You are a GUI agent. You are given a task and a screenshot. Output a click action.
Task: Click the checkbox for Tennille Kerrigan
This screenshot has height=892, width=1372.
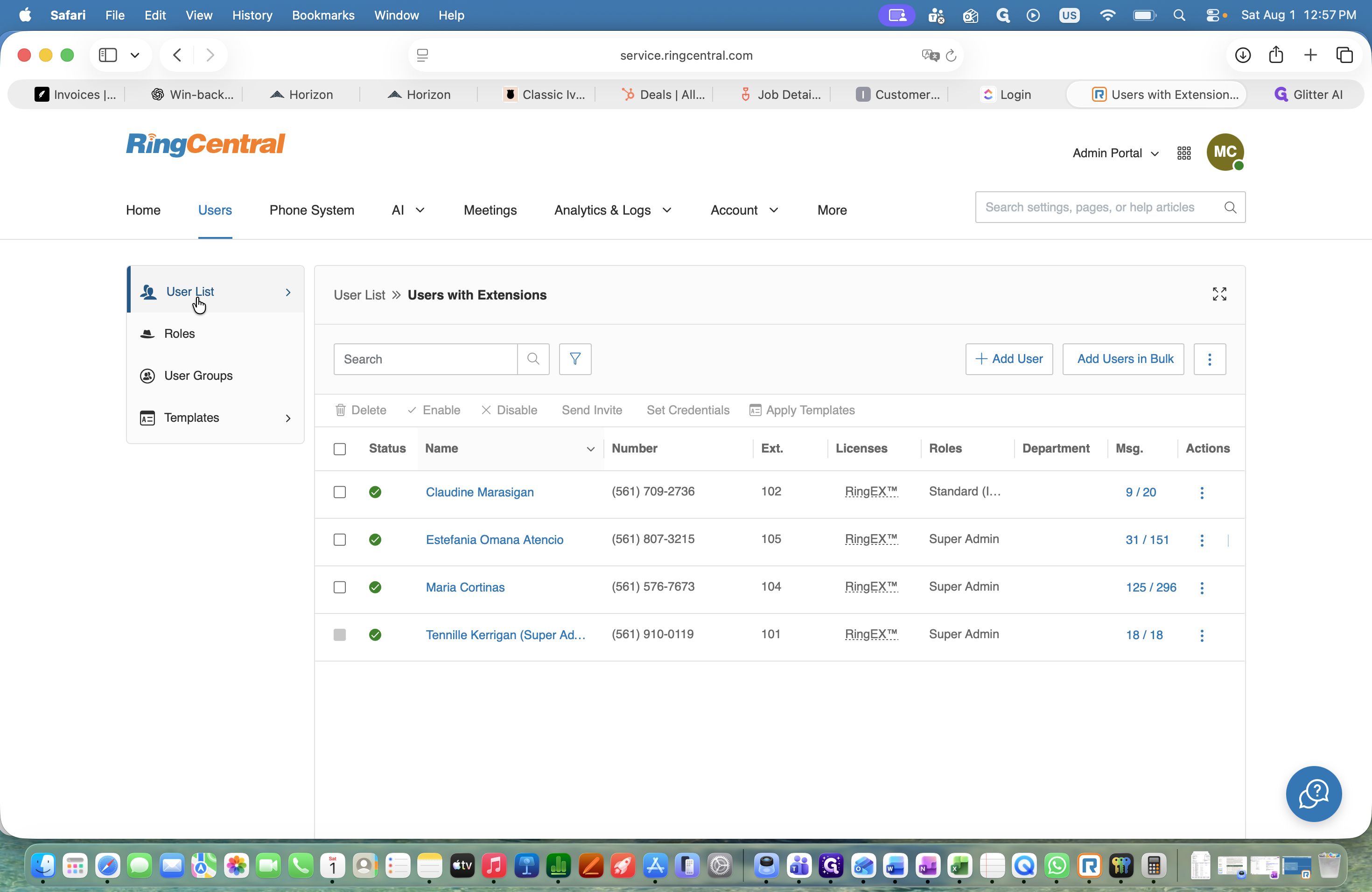pos(340,635)
